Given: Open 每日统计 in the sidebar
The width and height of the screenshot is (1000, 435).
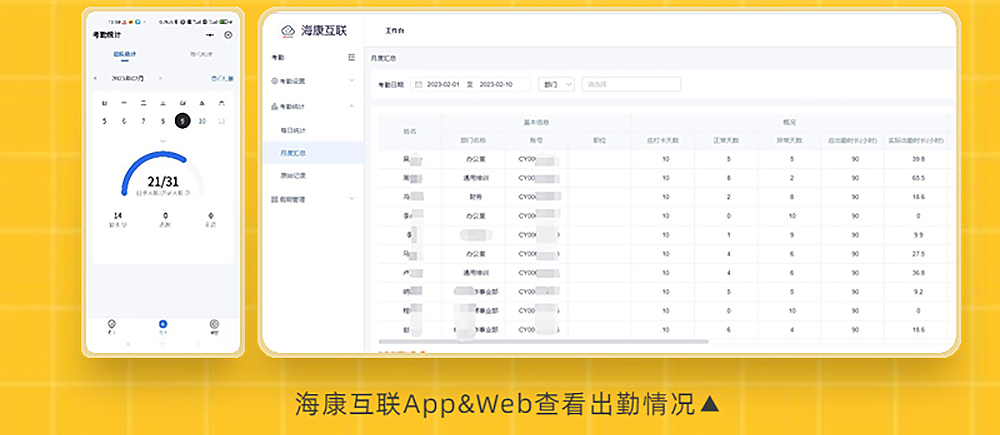Looking at the screenshot, I should [293, 130].
